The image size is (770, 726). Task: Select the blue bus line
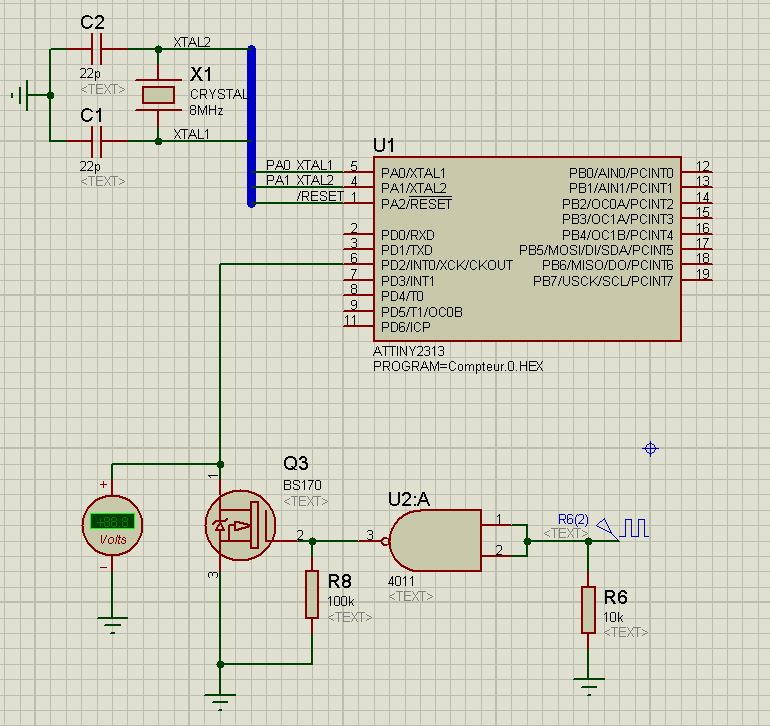coord(251,126)
